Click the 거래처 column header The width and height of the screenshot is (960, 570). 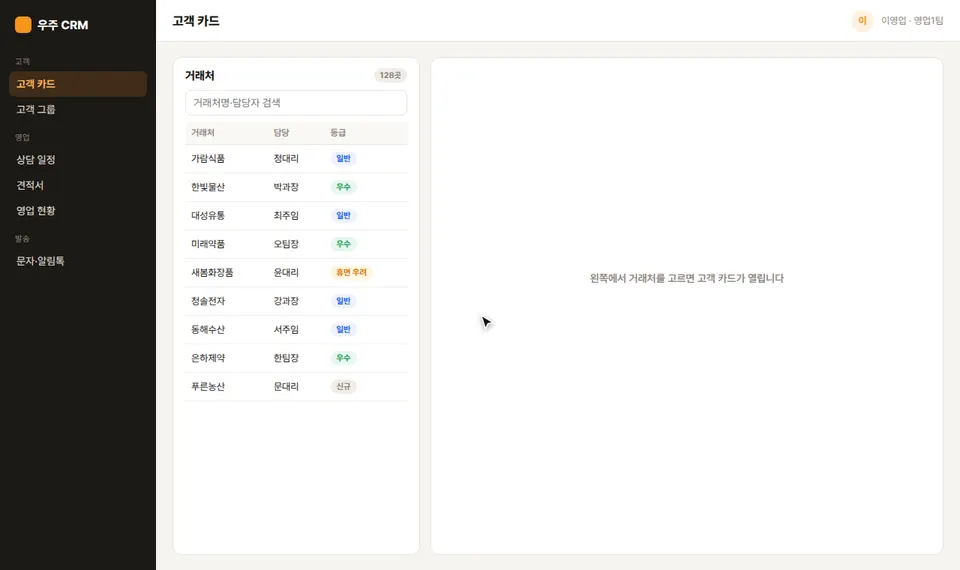coord(203,132)
